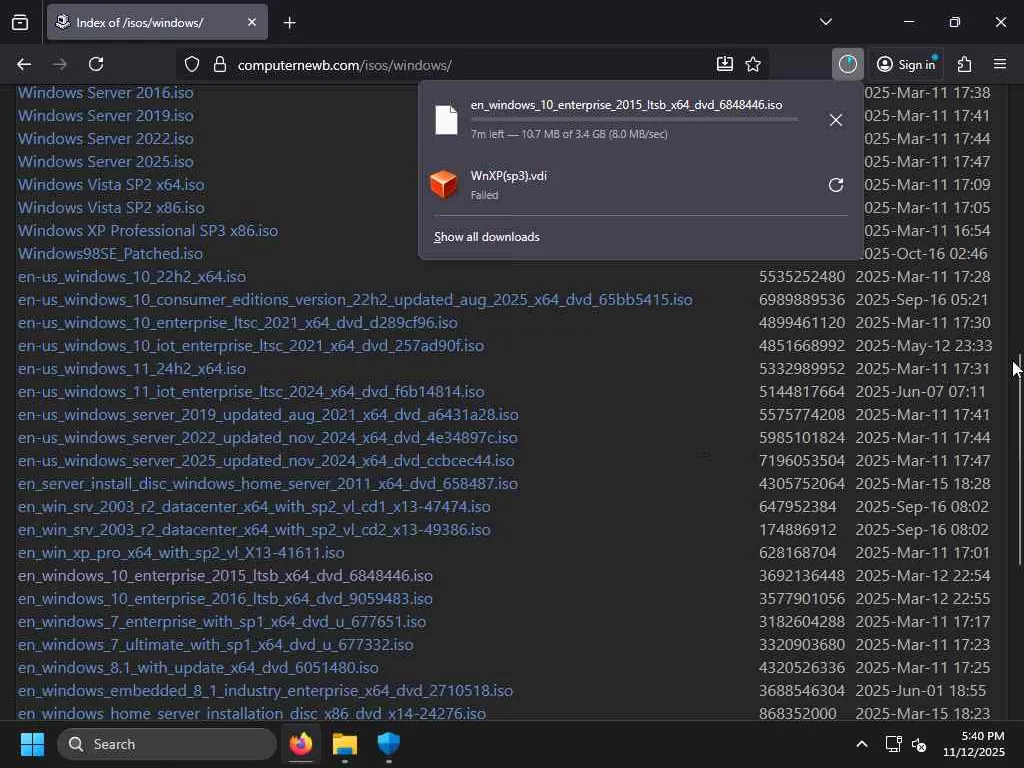This screenshot has width=1024, height=768.
Task: Open the Firefox hamburger menu
Action: tap(1000, 64)
